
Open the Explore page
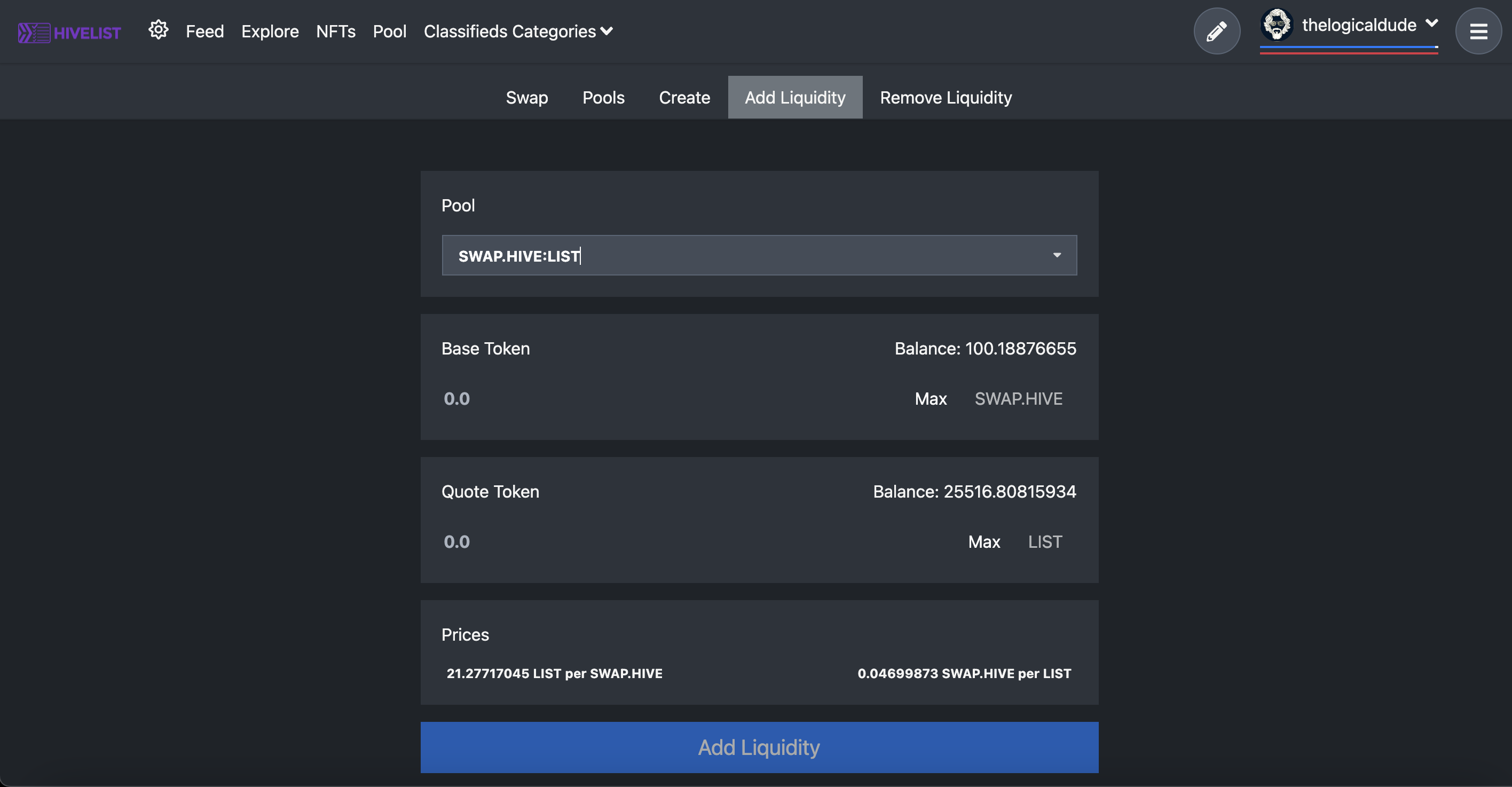point(270,31)
